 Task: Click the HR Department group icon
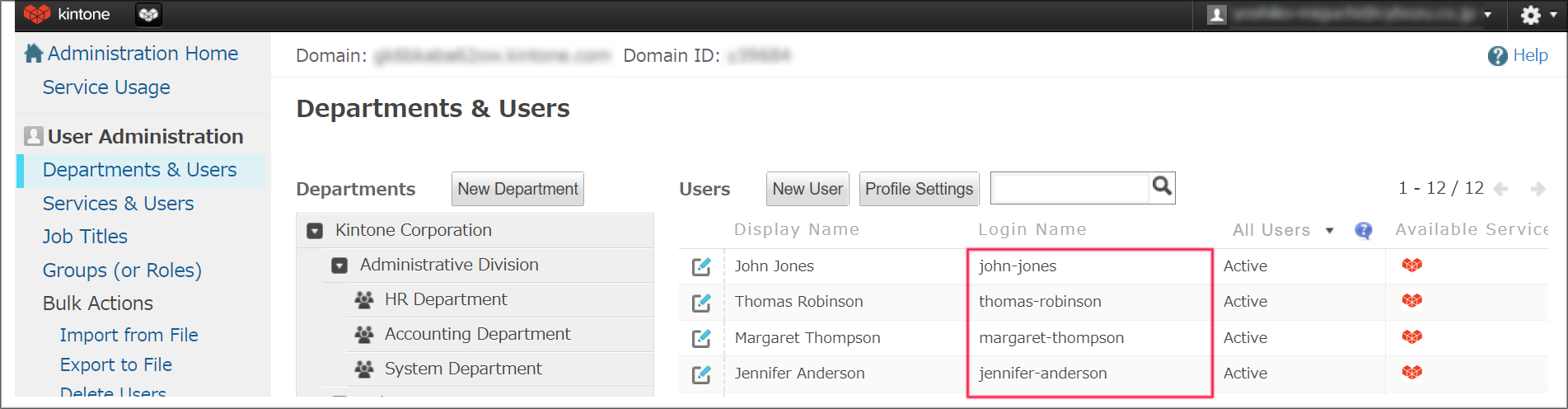(364, 300)
